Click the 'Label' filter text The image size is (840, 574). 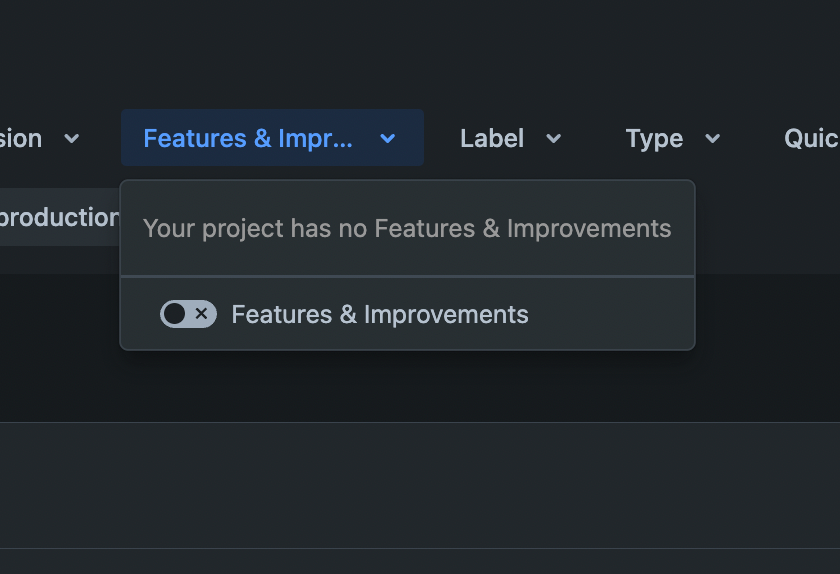tap(492, 139)
